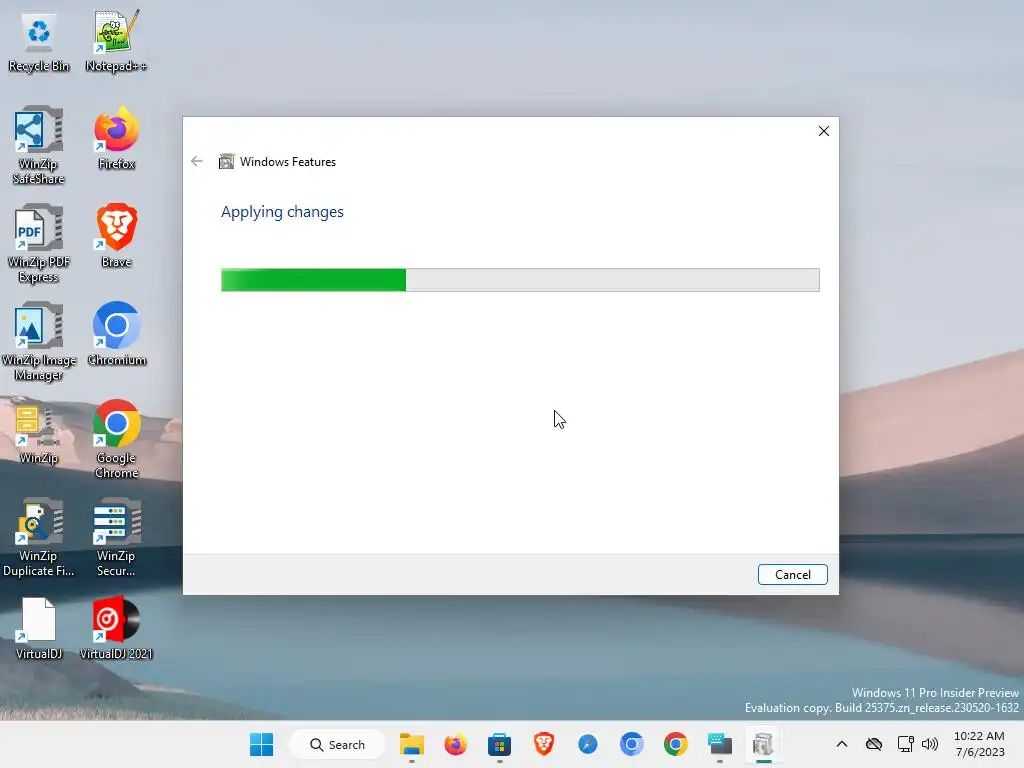The image size is (1024, 768).
Task: Close the Windows Features dialog
Action: tap(824, 131)
